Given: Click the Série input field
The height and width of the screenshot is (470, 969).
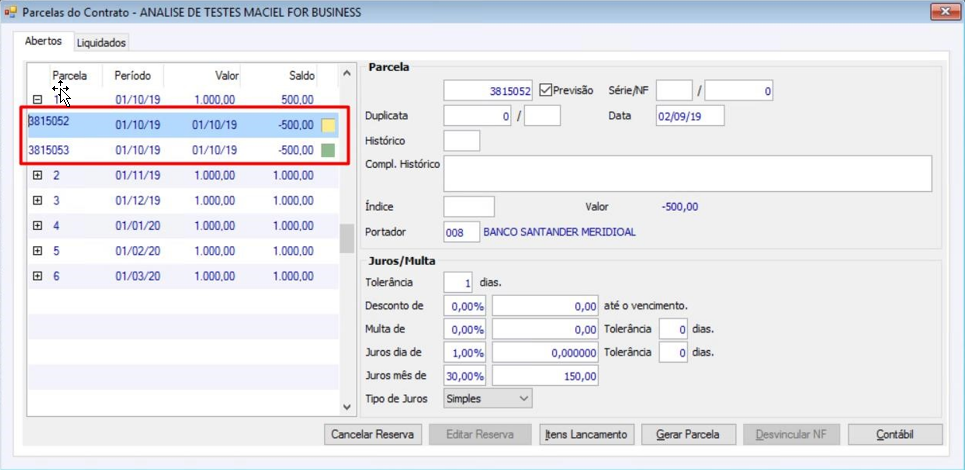Looking at the screenshot, I should [674, 91].
